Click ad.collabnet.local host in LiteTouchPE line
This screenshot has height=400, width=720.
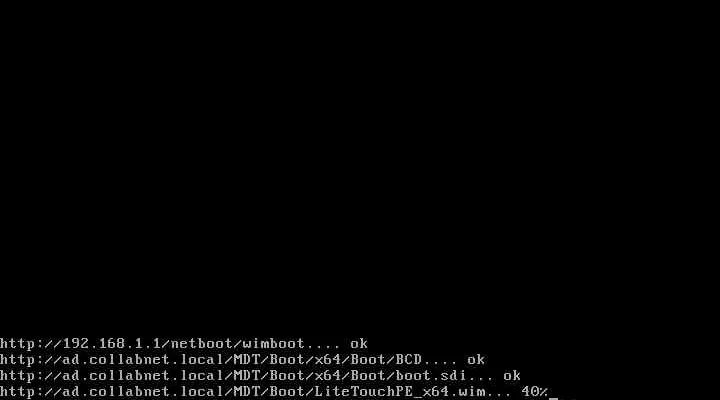coord(143,392)
